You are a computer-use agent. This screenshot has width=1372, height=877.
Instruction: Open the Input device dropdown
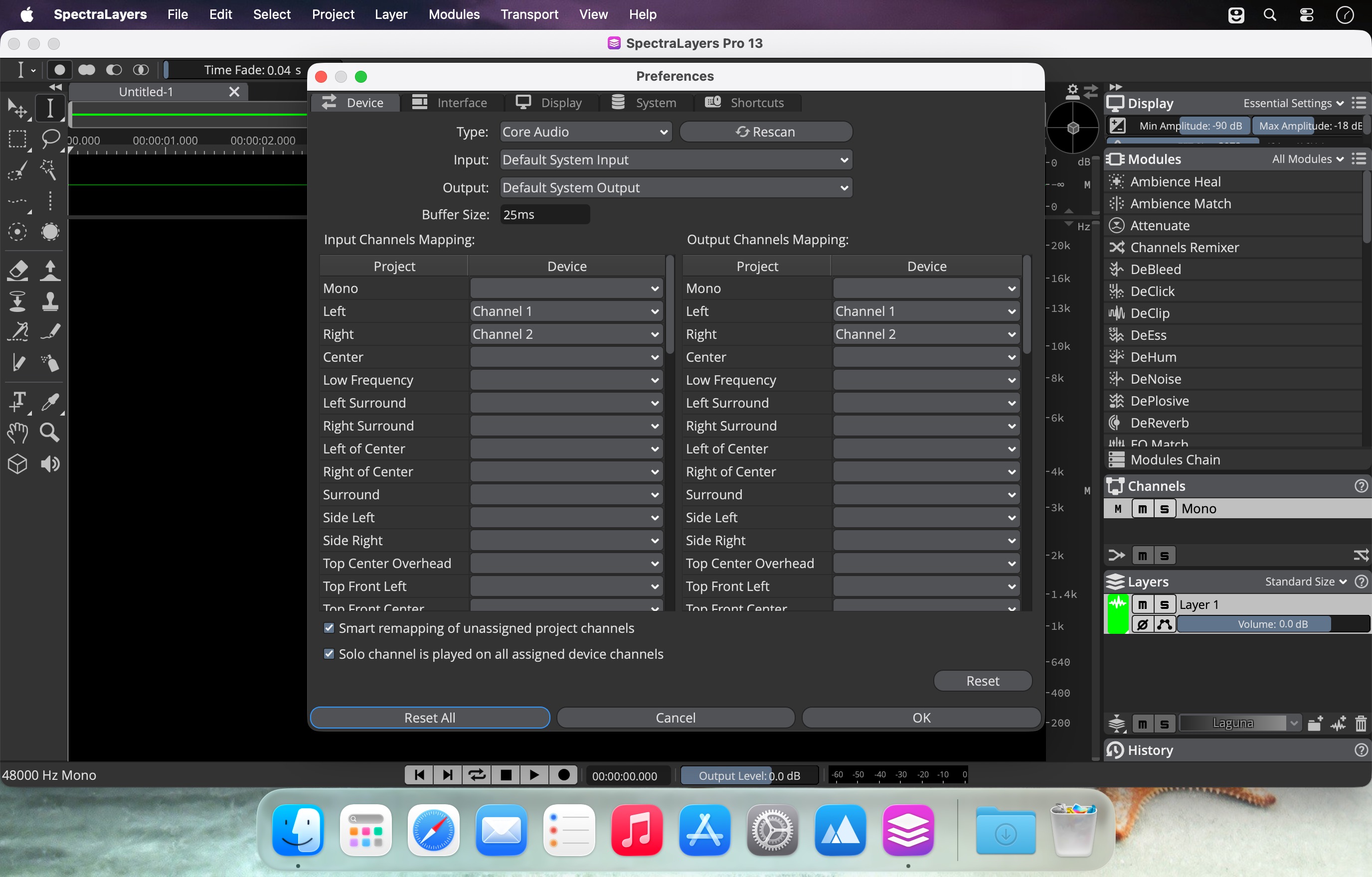coord(676,159)
